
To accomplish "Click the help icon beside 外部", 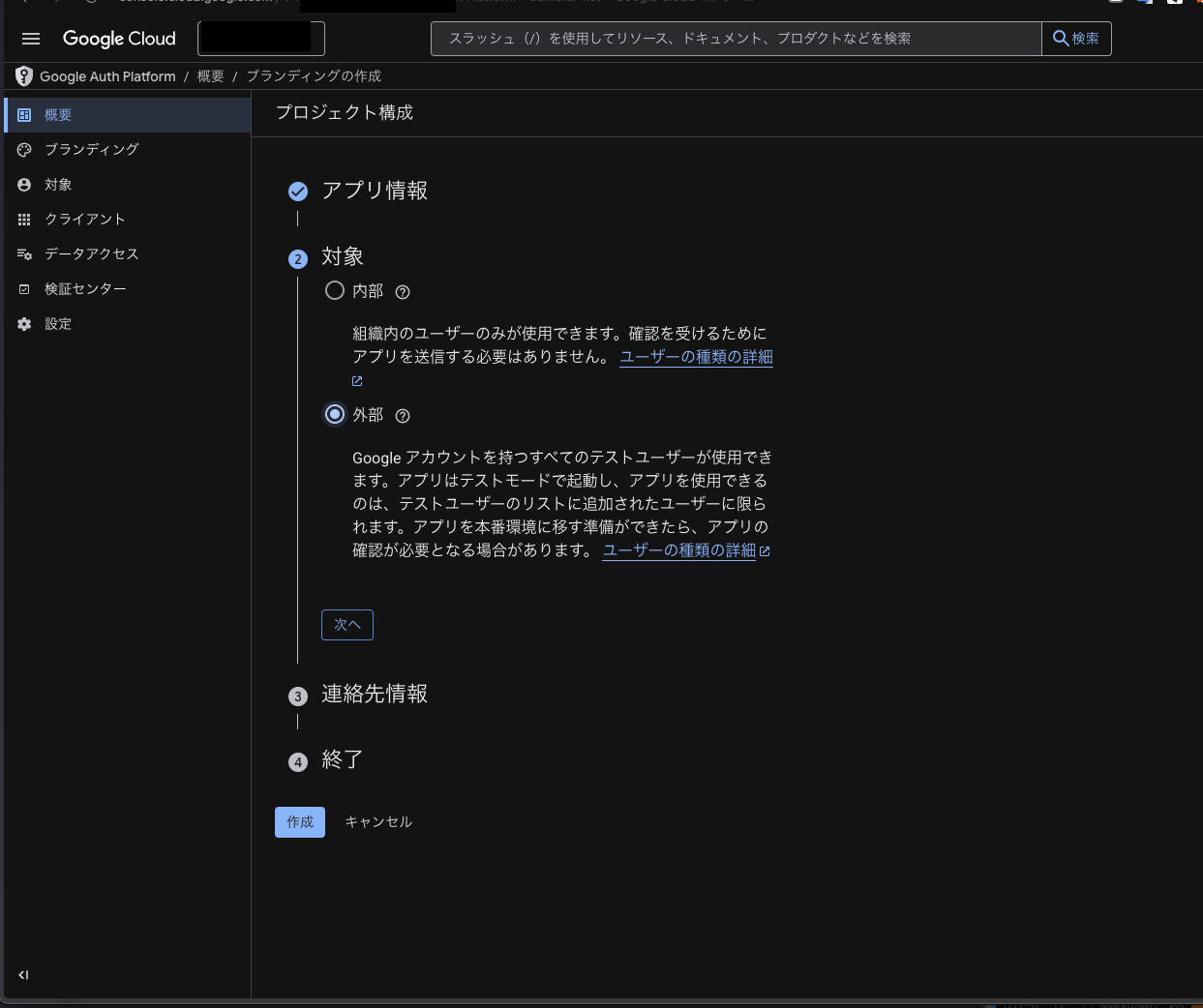I will coord(403,416).
